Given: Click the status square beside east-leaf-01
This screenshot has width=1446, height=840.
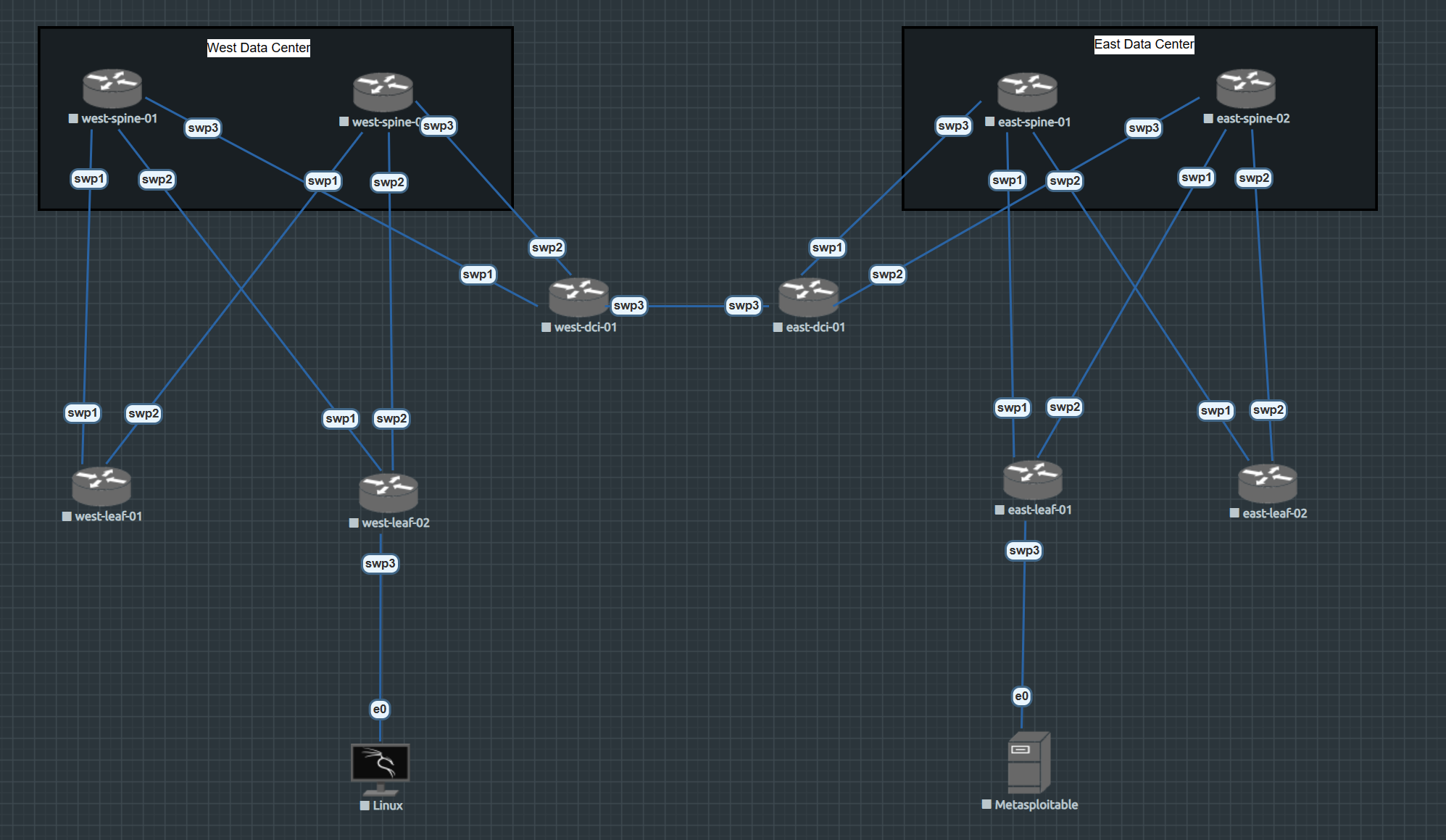Looking at the screenshot, I should coord(1000,510).
